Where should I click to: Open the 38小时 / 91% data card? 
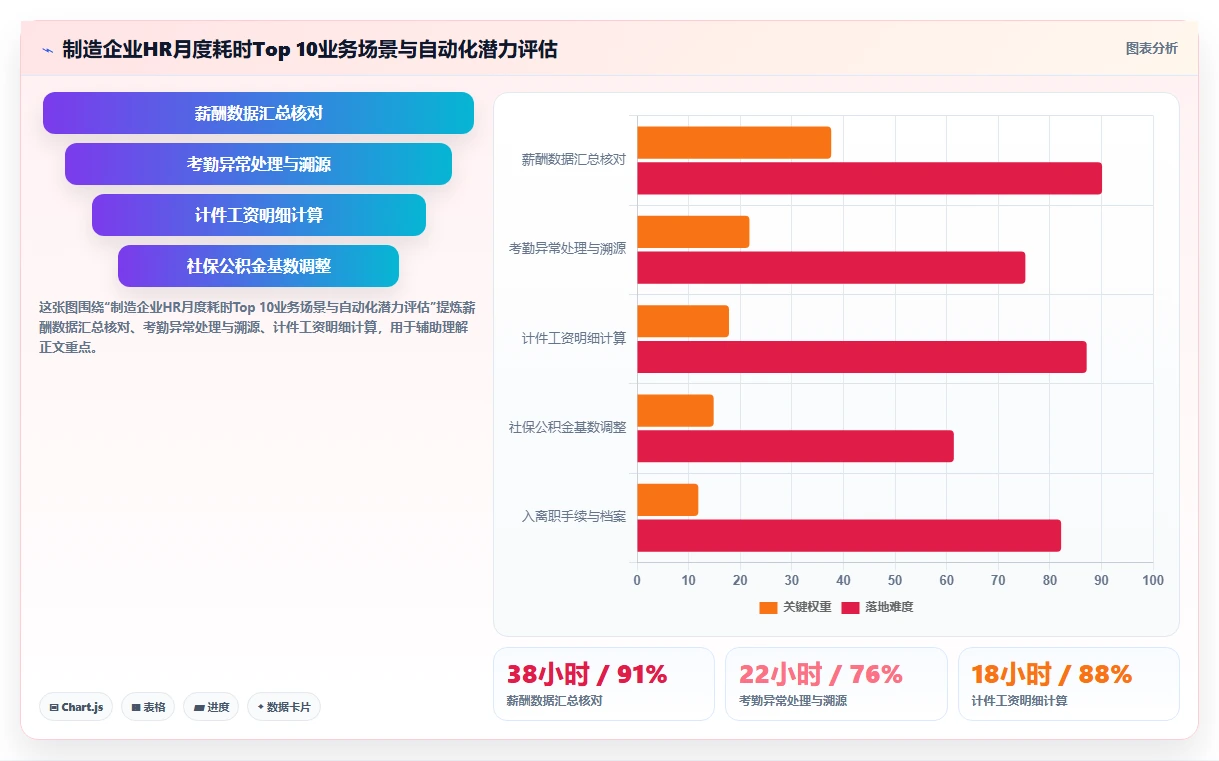[604, 684]
